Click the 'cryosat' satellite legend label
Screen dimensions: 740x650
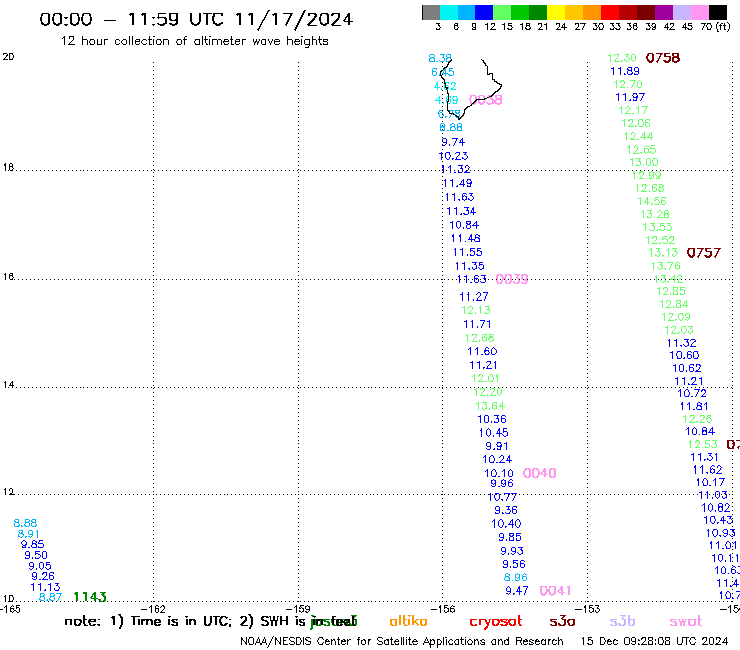click(x=496, y=622)
